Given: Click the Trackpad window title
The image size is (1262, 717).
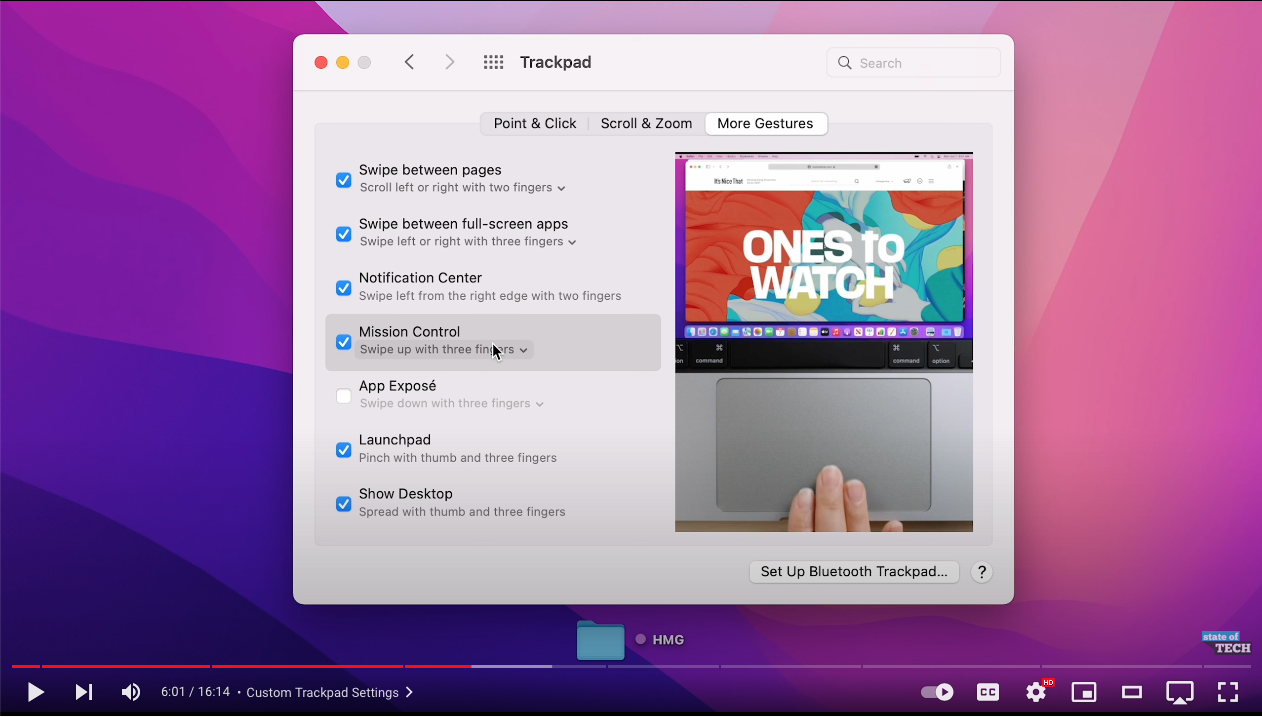Looking at the screenshot, I should [x=556, y=62].
